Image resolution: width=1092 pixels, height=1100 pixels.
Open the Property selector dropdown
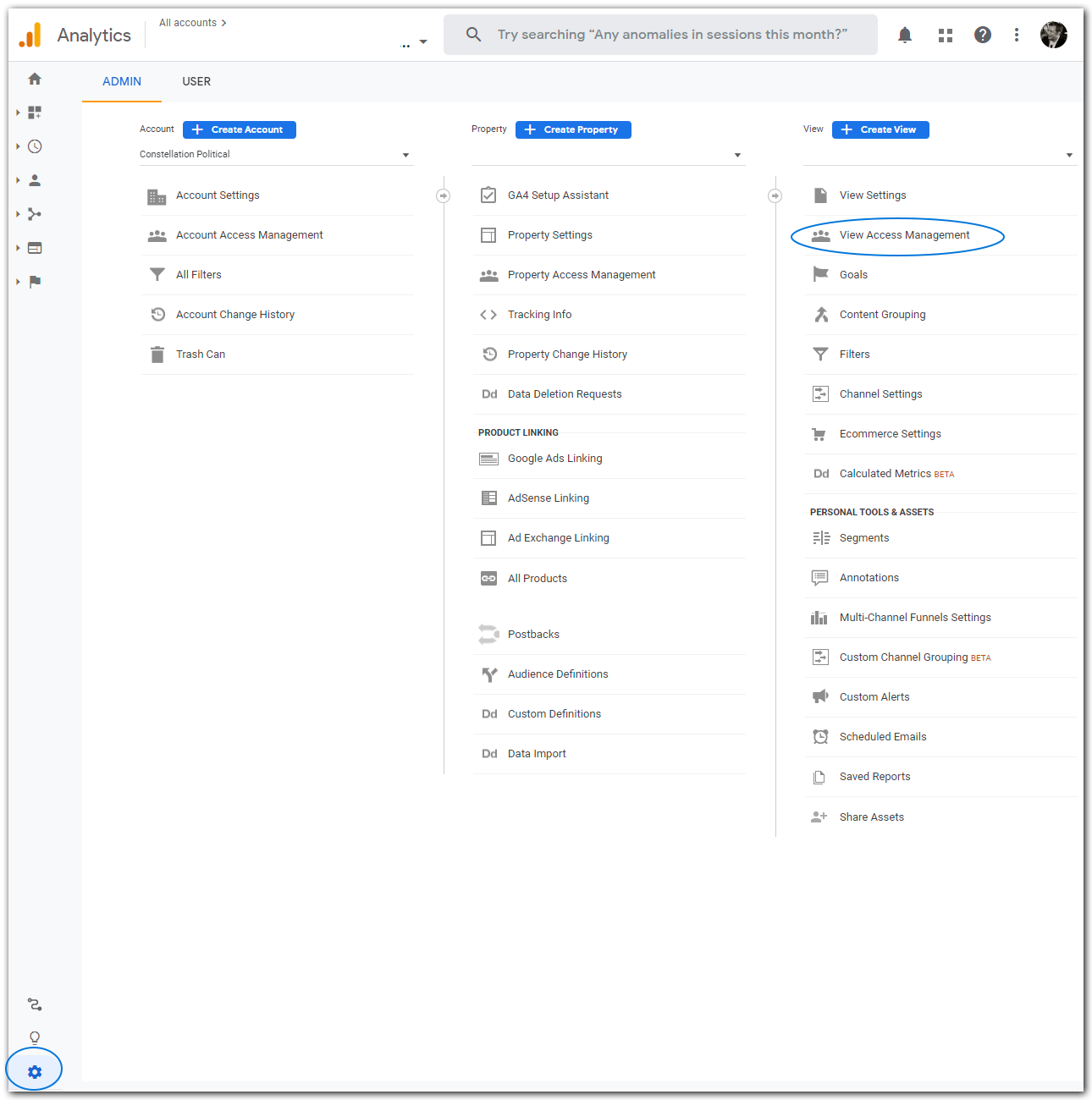(608, 155)
